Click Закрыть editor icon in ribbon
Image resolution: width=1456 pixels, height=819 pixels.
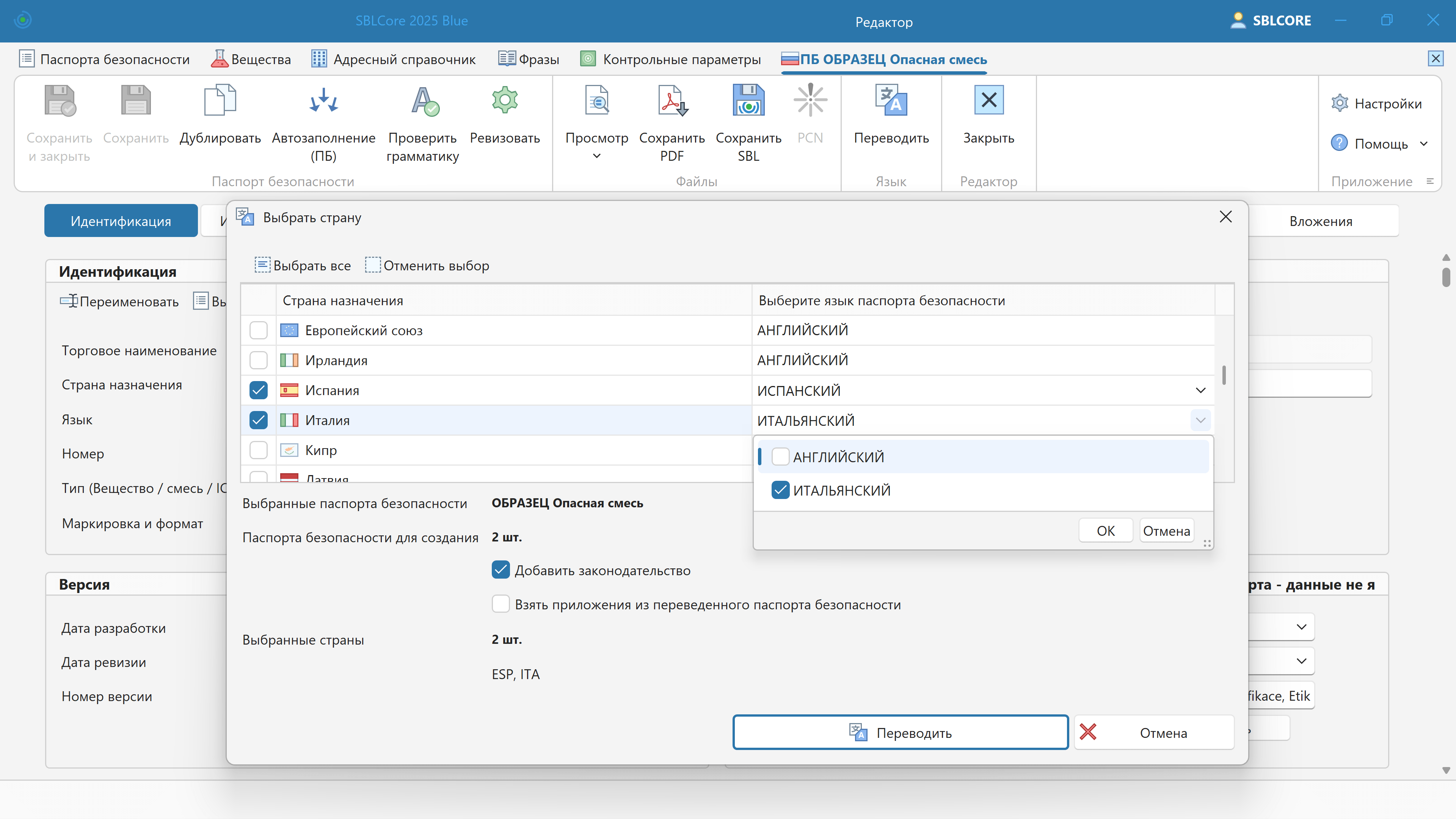[988, 100]
